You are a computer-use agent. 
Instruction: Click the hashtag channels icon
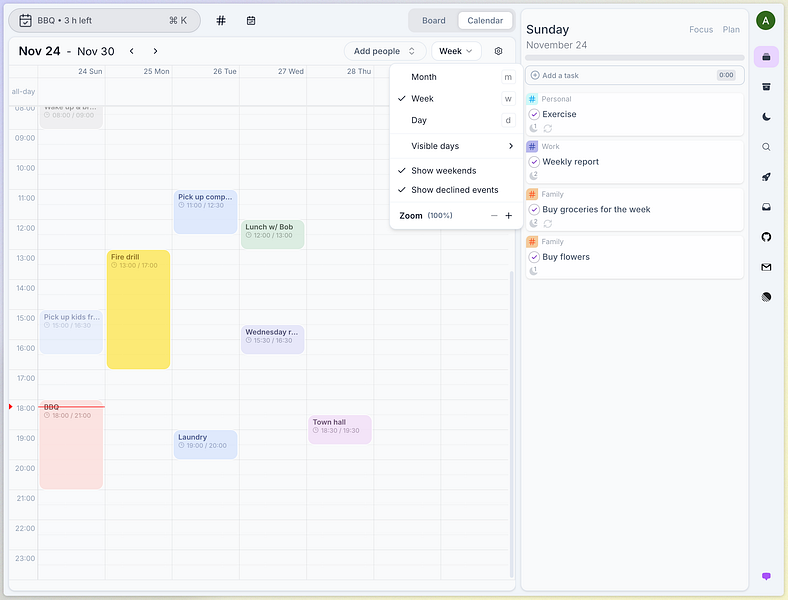[221, 21]
